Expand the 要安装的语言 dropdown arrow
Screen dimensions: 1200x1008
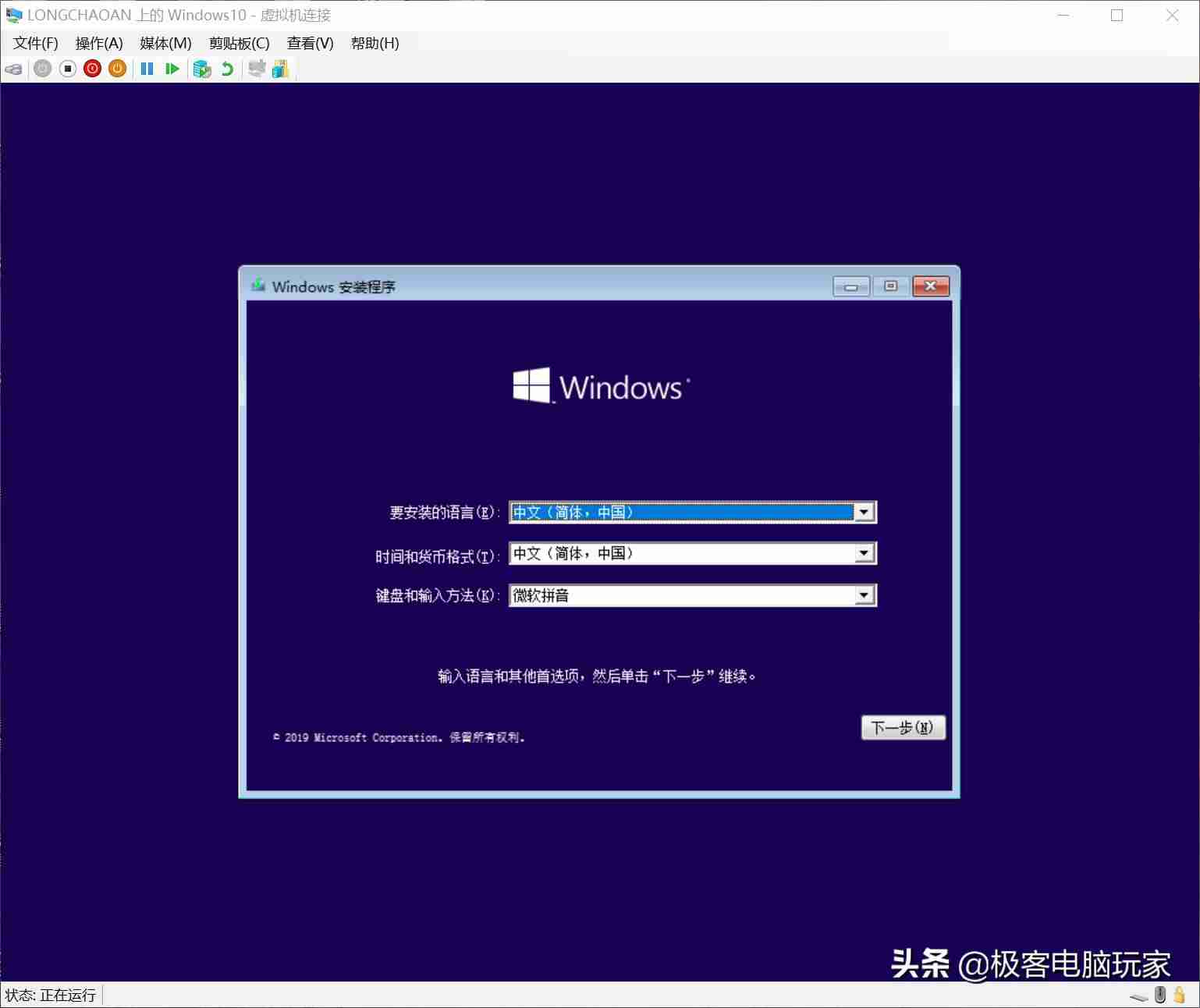point(864,513)
